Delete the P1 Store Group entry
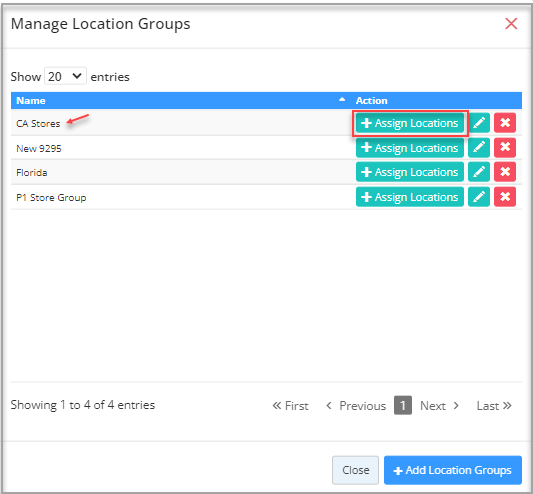Screen dimensions: 533x494 505,197
